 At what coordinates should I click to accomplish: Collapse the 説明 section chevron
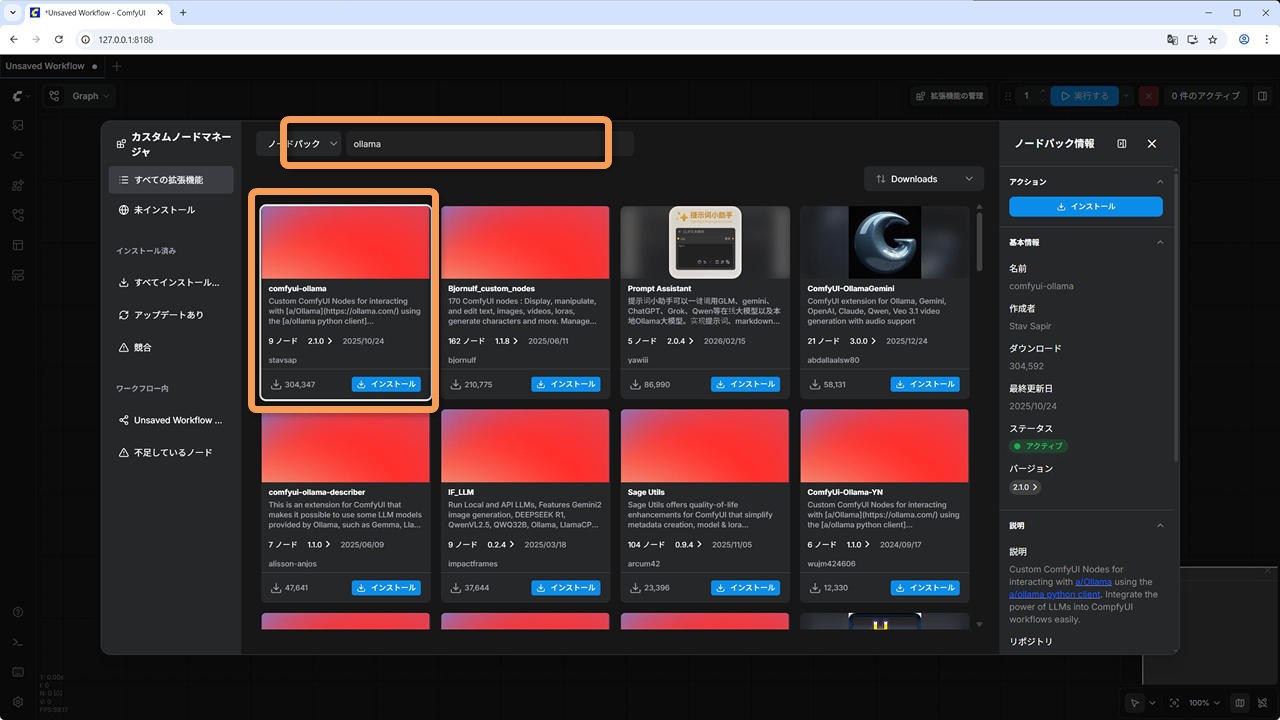pos(1160,526)
